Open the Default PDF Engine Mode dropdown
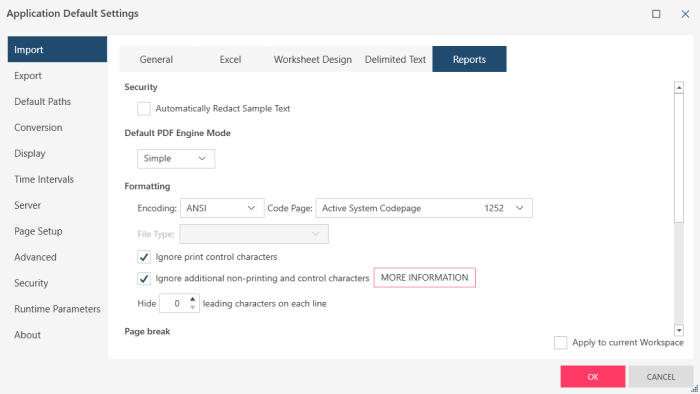This screenshot has height=394, width=700. [176, 159]
